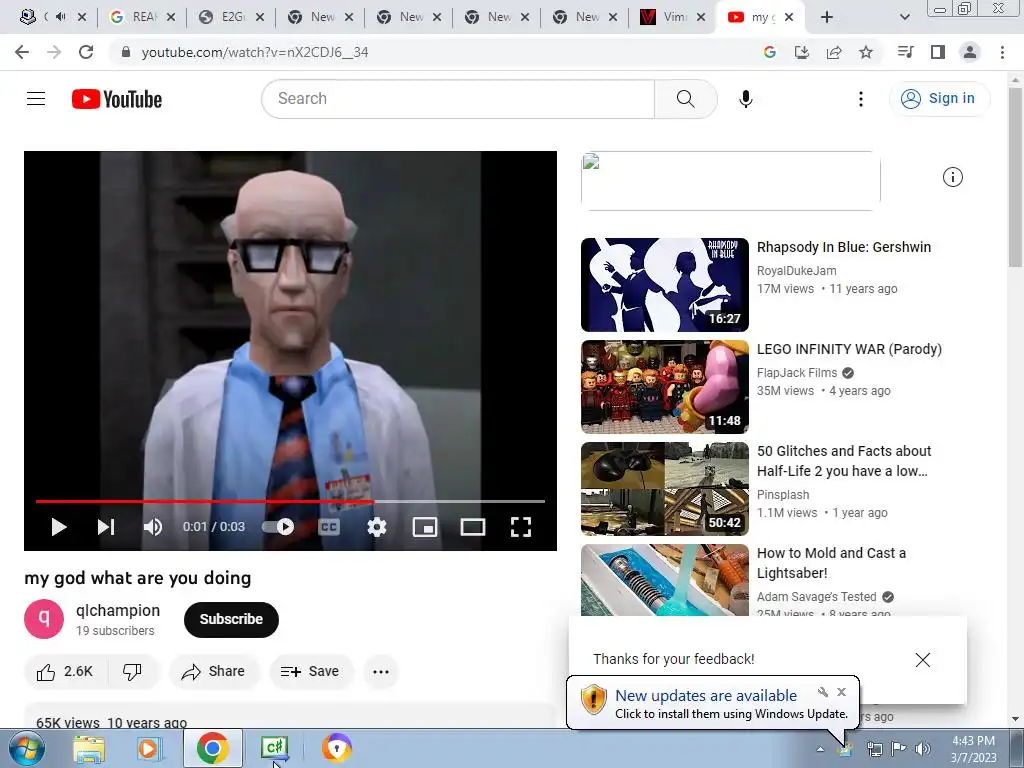Viewport: 1024px width, 768px height.
Task: Reload the page
Action: tap(86, 52)
